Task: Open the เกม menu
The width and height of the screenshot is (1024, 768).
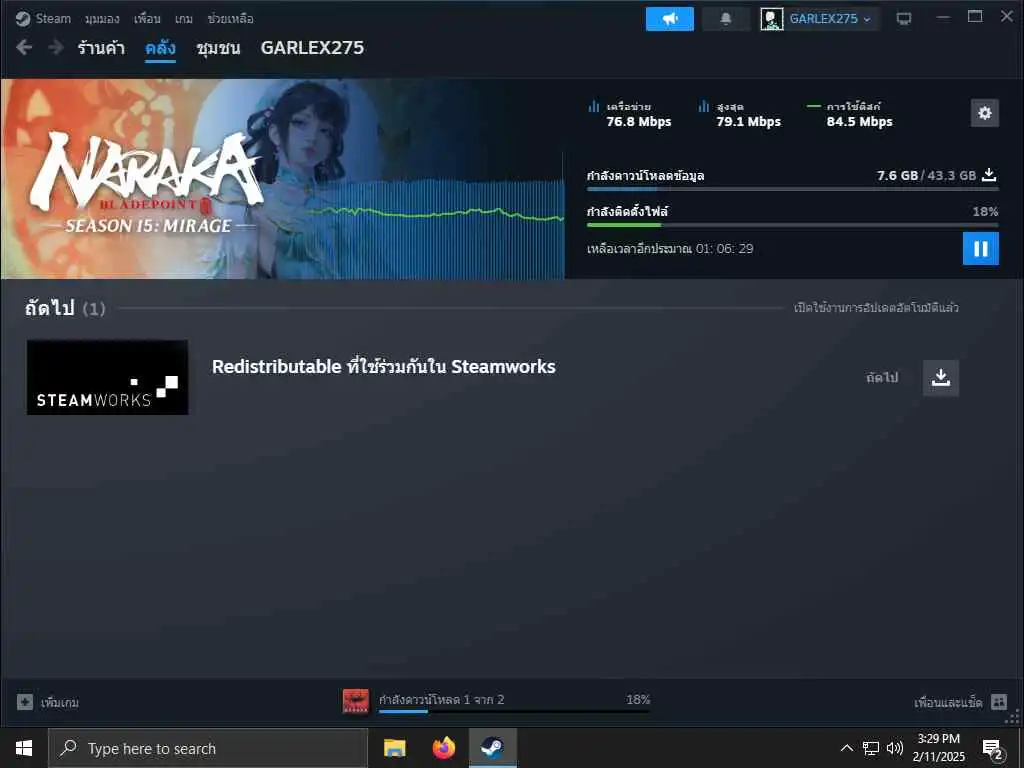Action: 184,19
